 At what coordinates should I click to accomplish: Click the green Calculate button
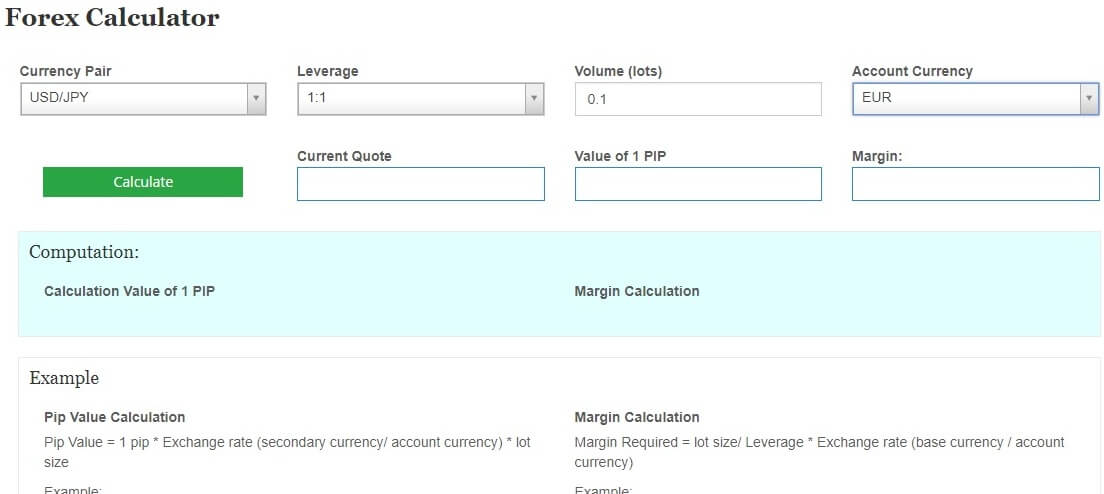point(143,182)
